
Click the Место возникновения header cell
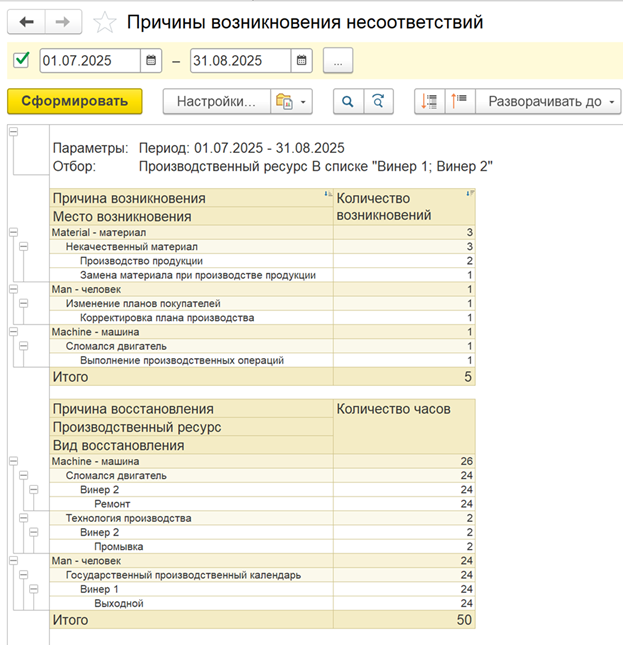tap(191, 216)
